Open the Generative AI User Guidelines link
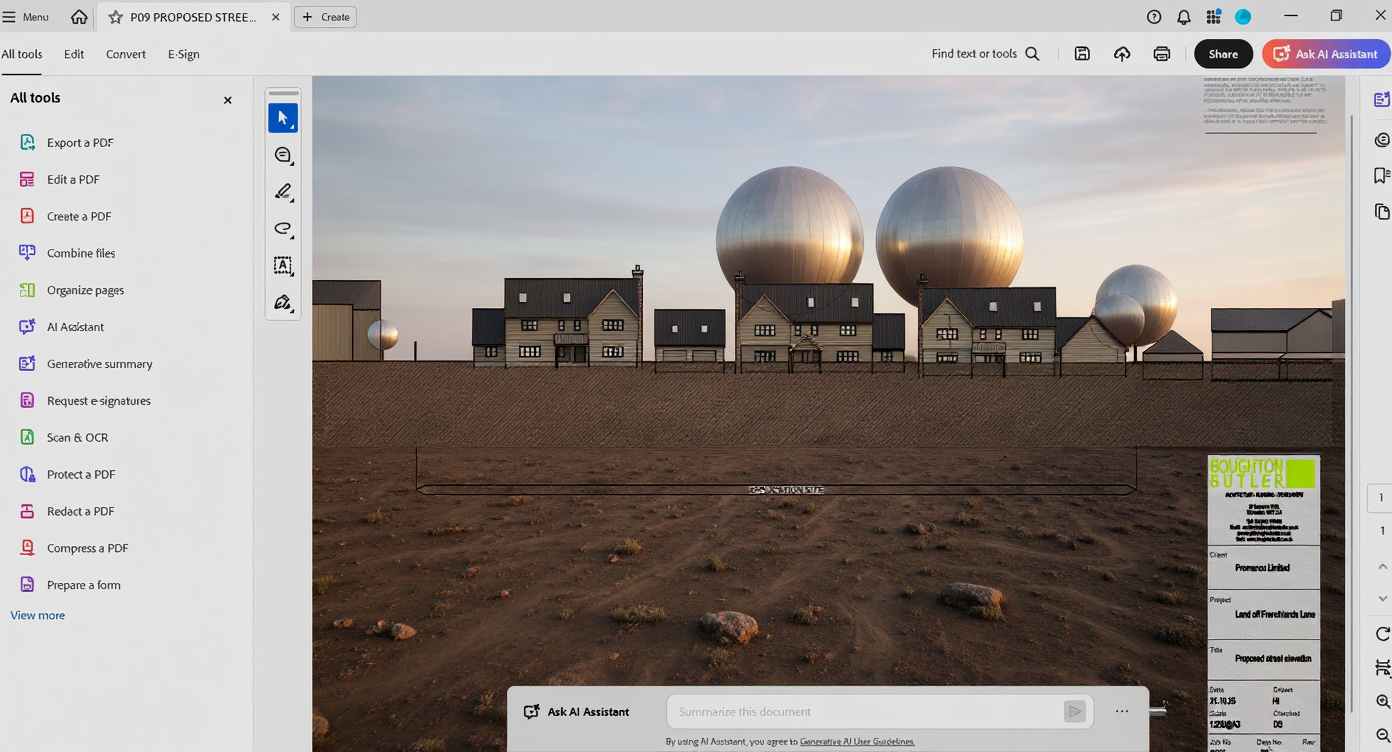1392x752 pixels. pos(857,742)
